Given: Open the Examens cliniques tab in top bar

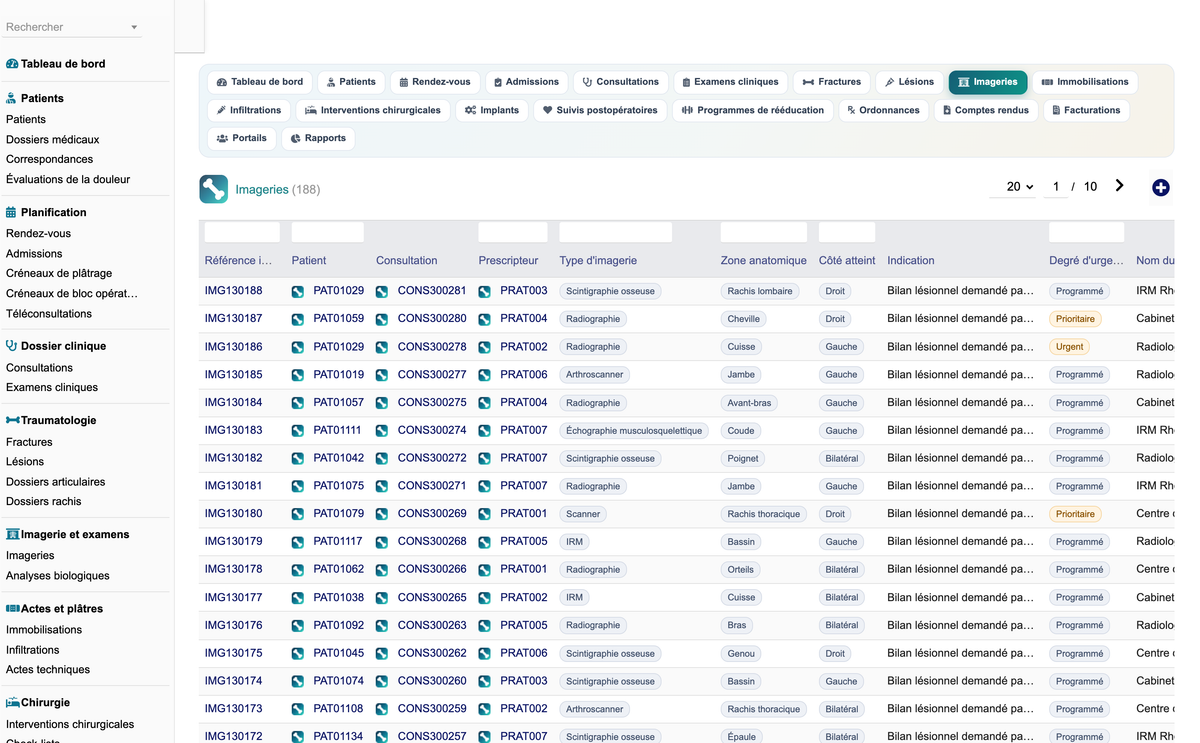Looking at the screenshot, I should click(729, 82).
